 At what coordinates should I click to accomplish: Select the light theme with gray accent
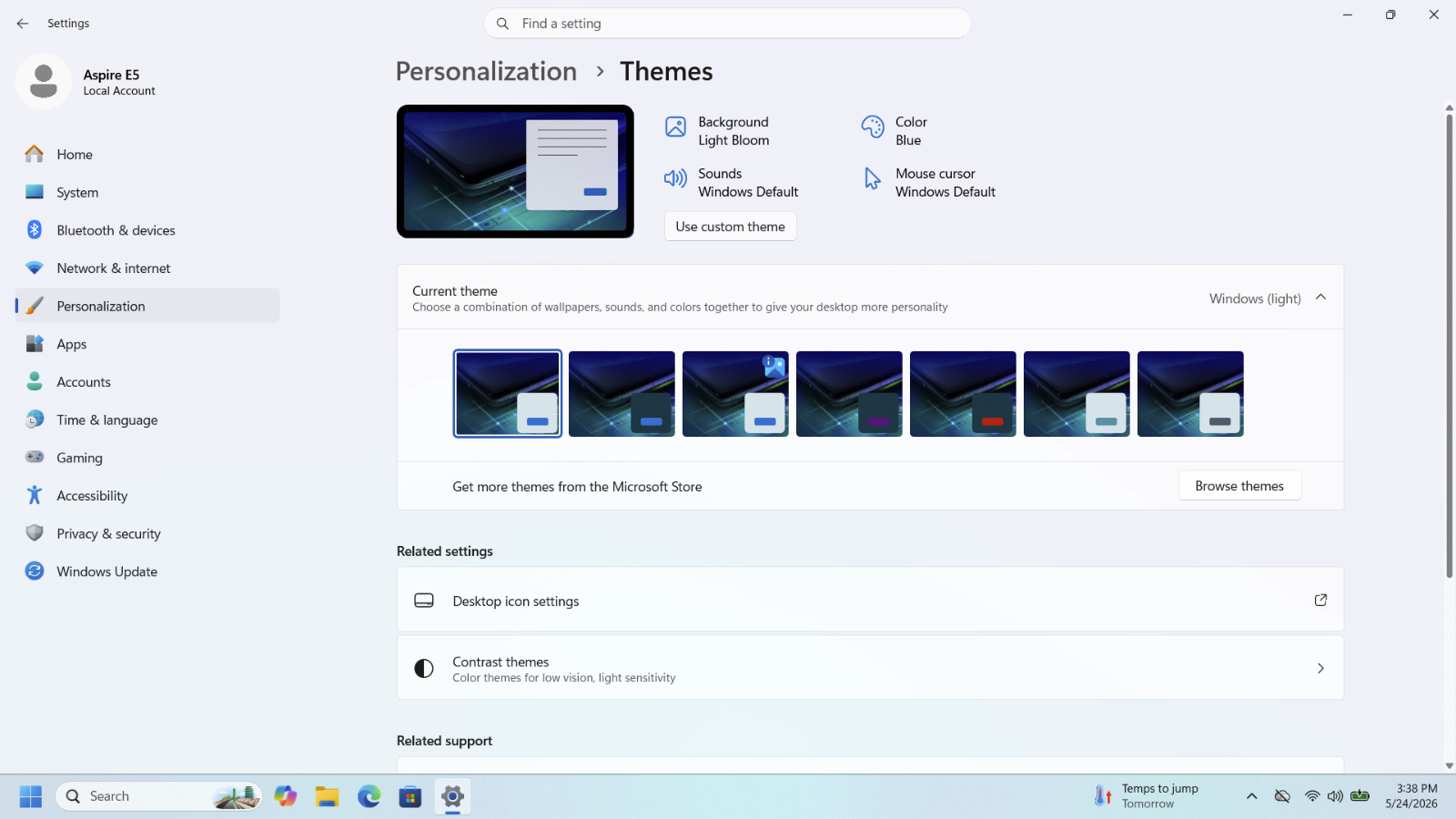tap(1190, 394)
